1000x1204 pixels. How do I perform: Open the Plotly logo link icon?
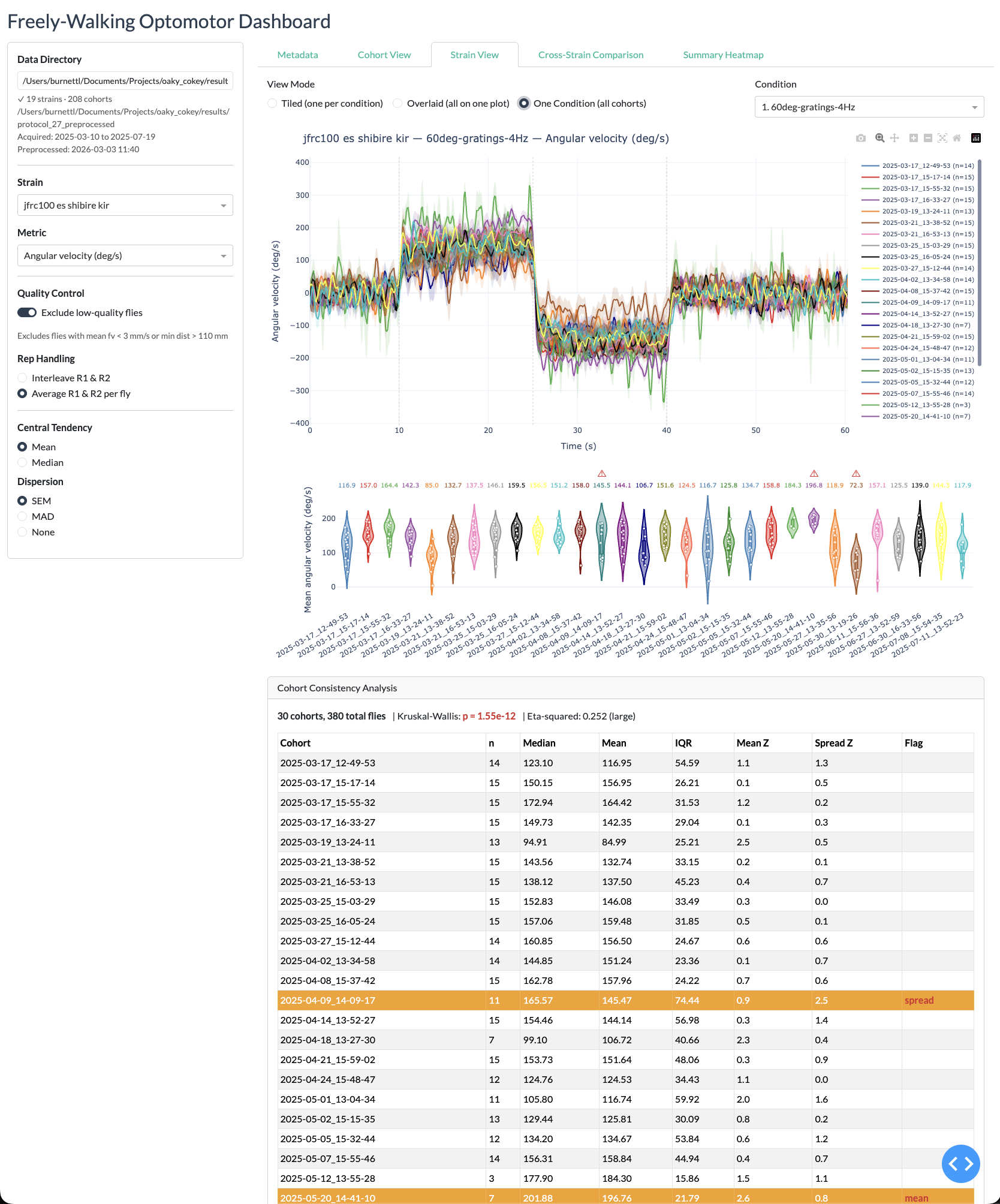pyautogui.click(x=976, y=138)
